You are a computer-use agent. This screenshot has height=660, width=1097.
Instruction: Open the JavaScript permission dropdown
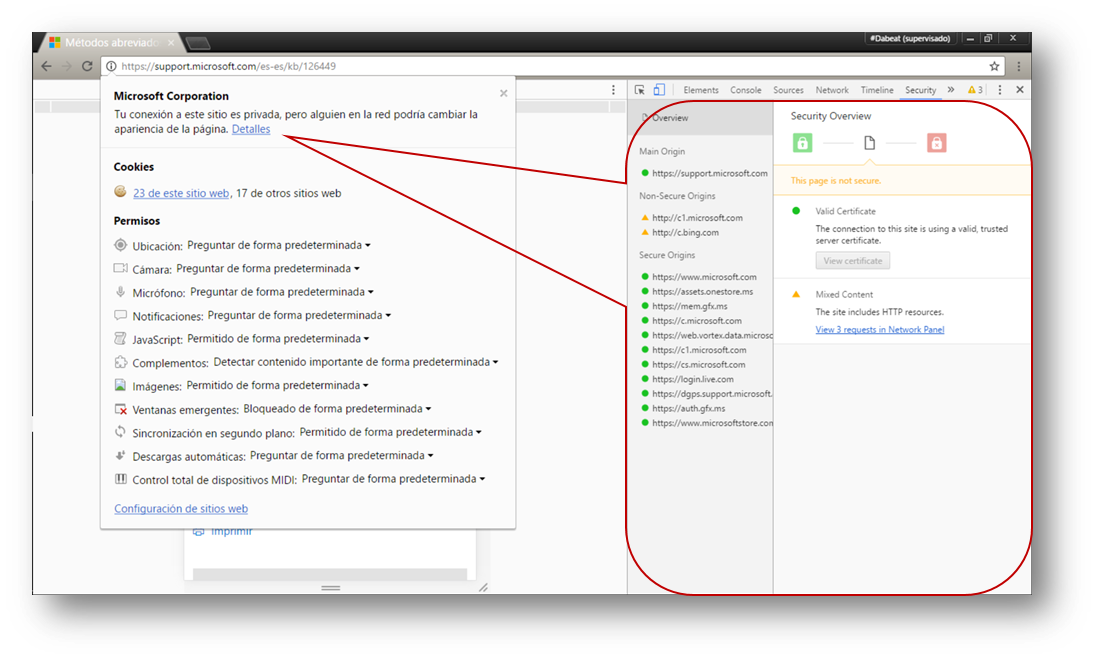coord(278,339)
